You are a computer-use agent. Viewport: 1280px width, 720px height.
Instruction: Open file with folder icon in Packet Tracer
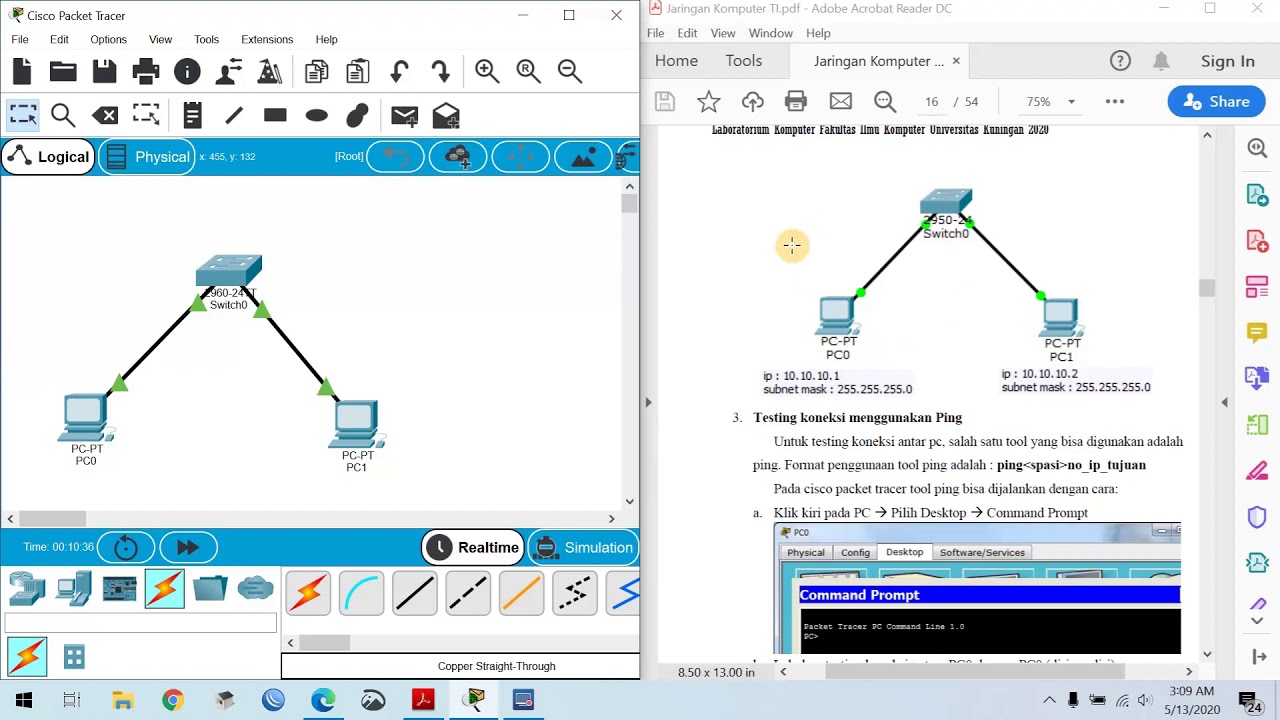(63, 71)
